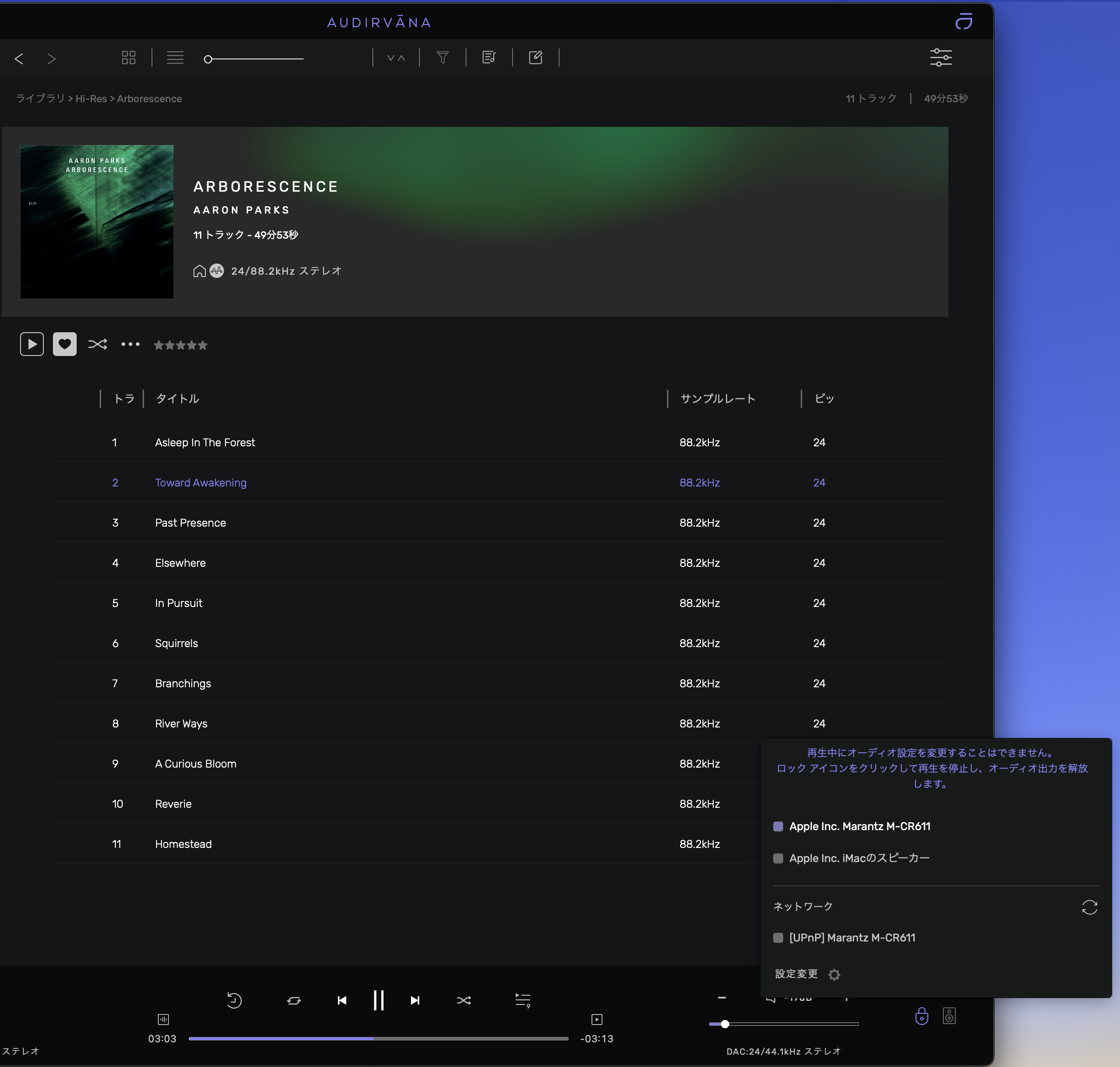The width and height of the screenshot is (1120, 1067).
Task: Open the three-dots album options menu
Action: coord(130,344)
